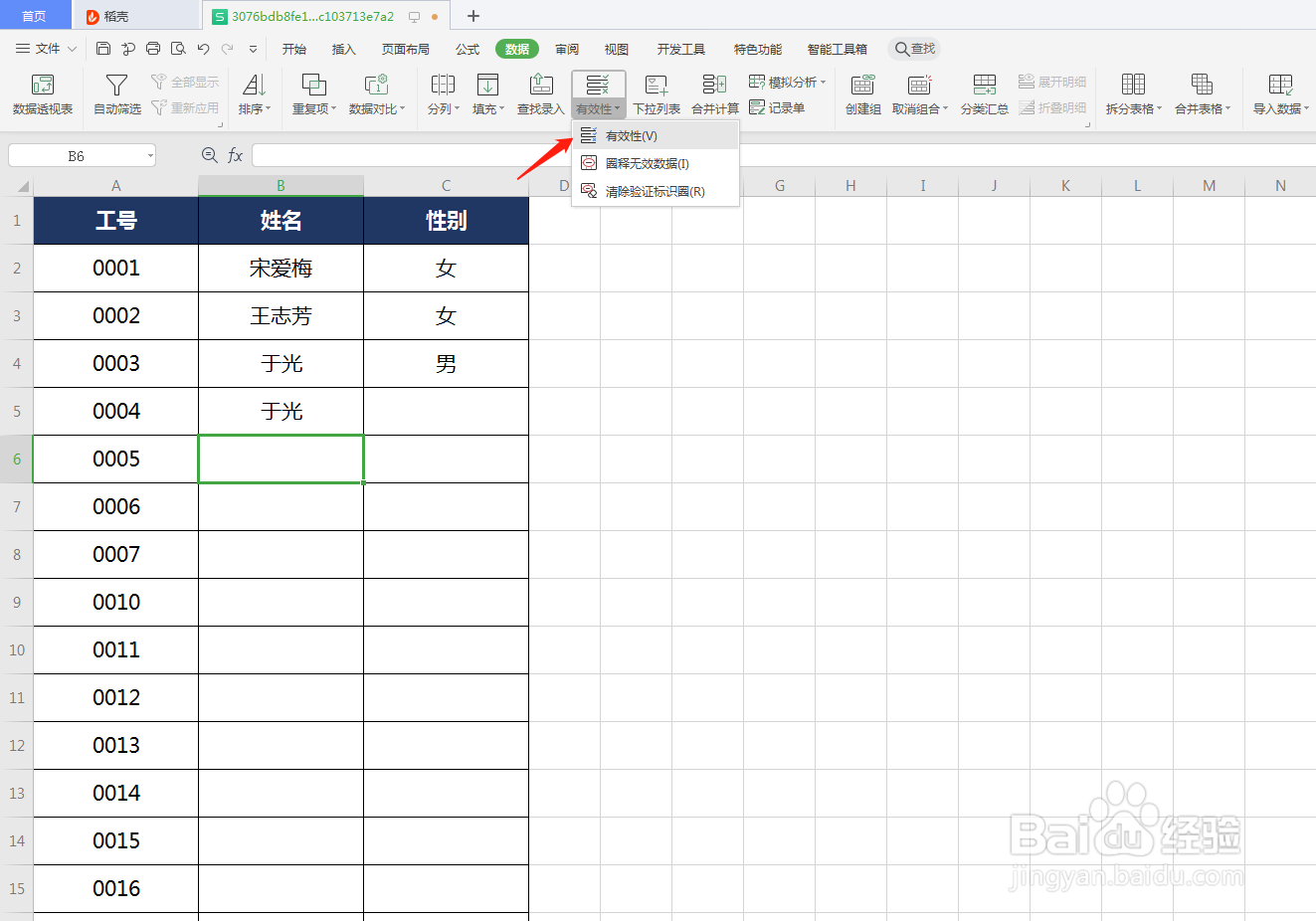Open the Name Box dropdown arrow

151,154
